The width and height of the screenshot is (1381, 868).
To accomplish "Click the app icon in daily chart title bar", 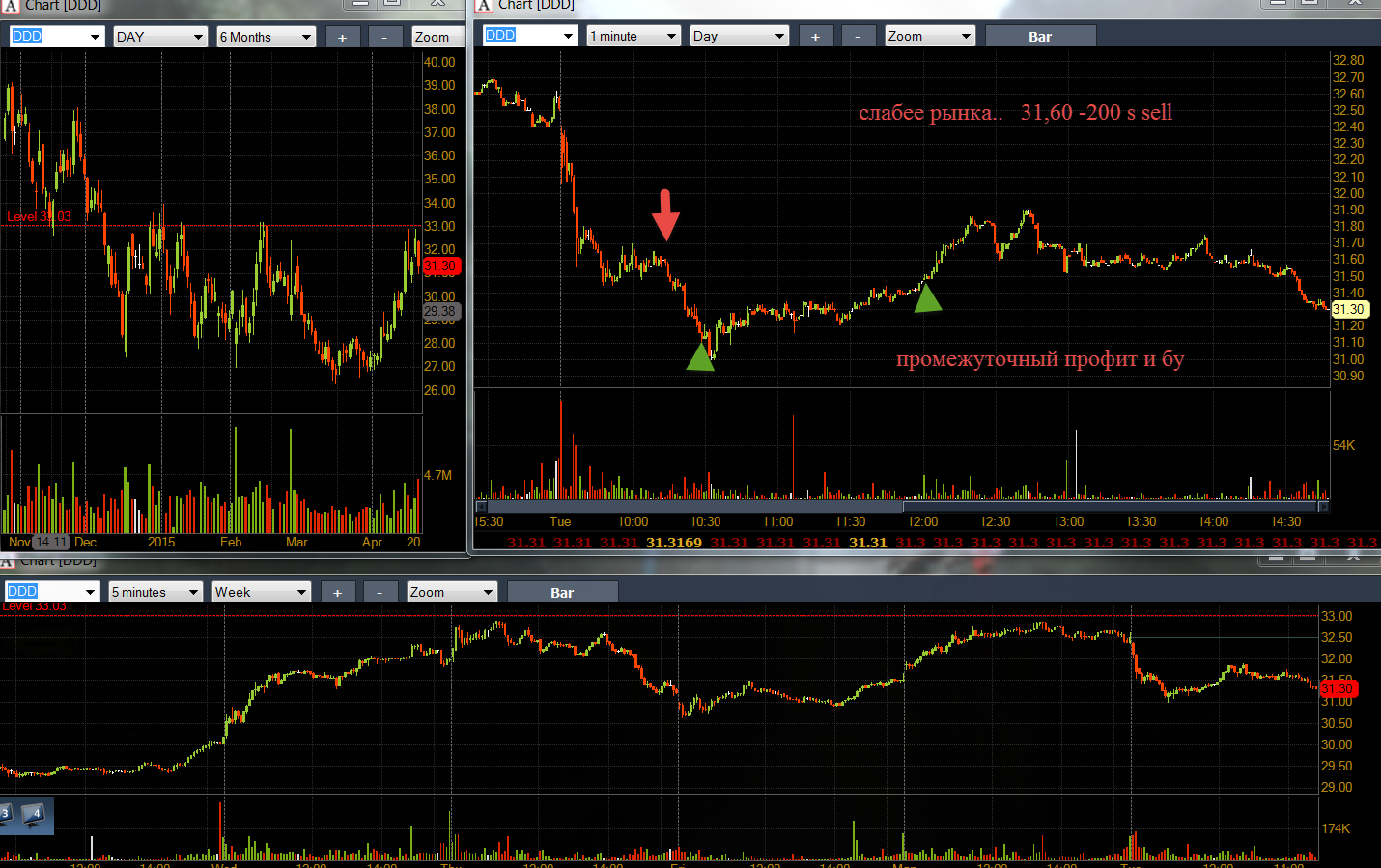I will coord(10,5).
